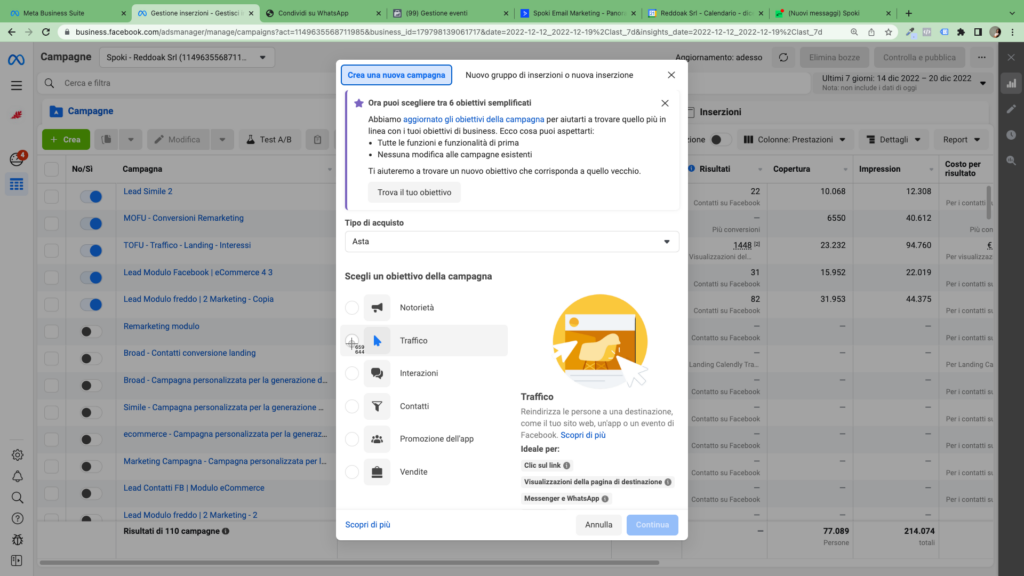Open the clock history icon in right panel
Screen dimensions: 1024x576
(1011, 135)
